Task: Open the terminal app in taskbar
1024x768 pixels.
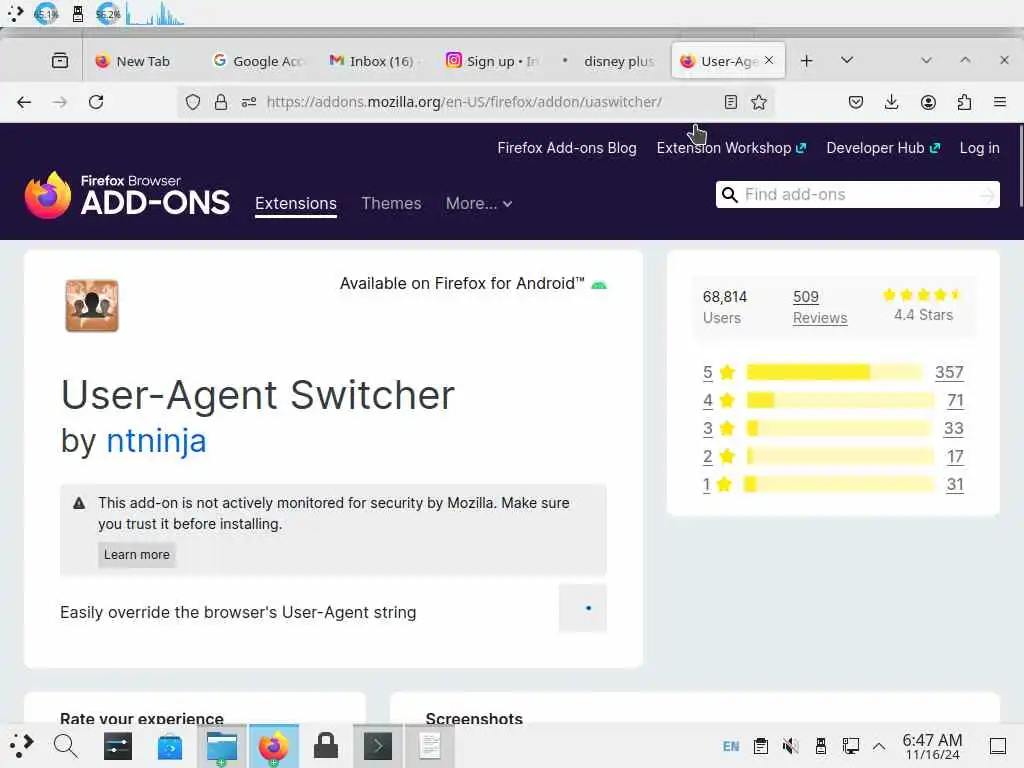Action: 378,746
